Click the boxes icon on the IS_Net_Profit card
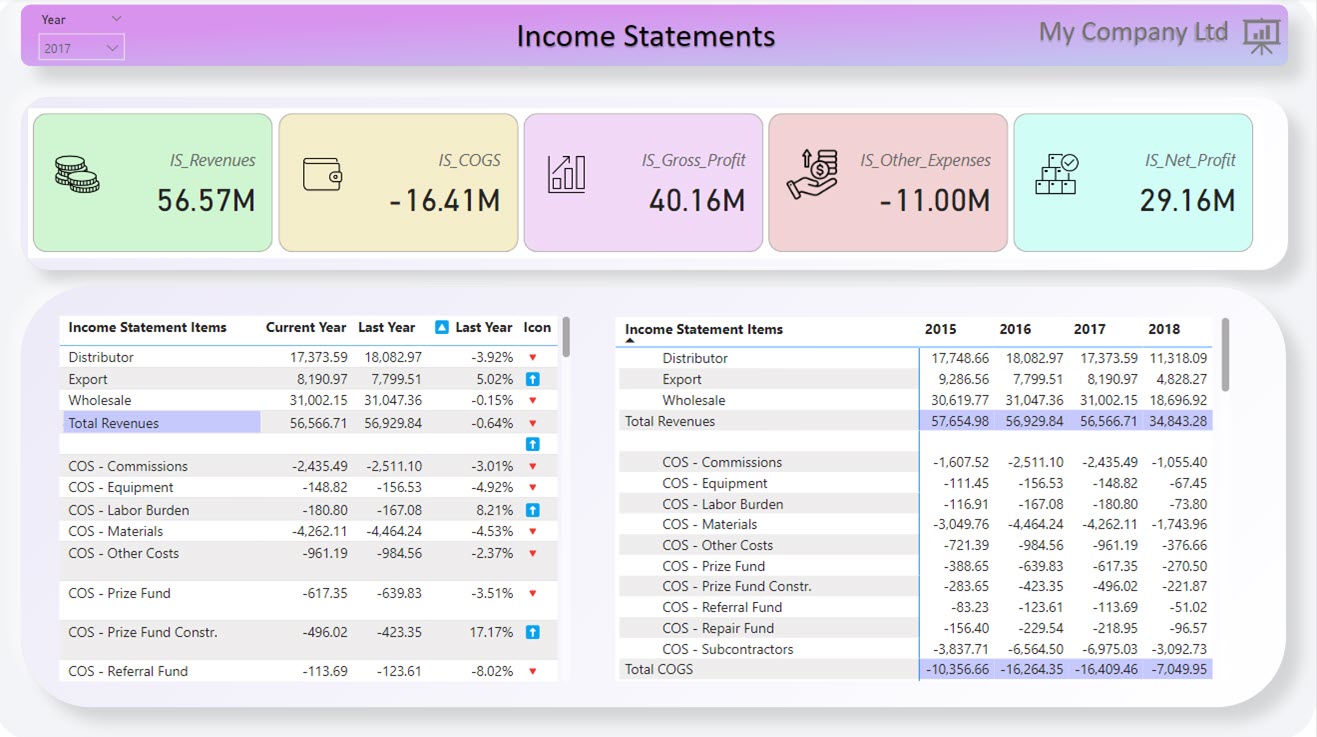1317x737 pixels. coord(1056,174)
